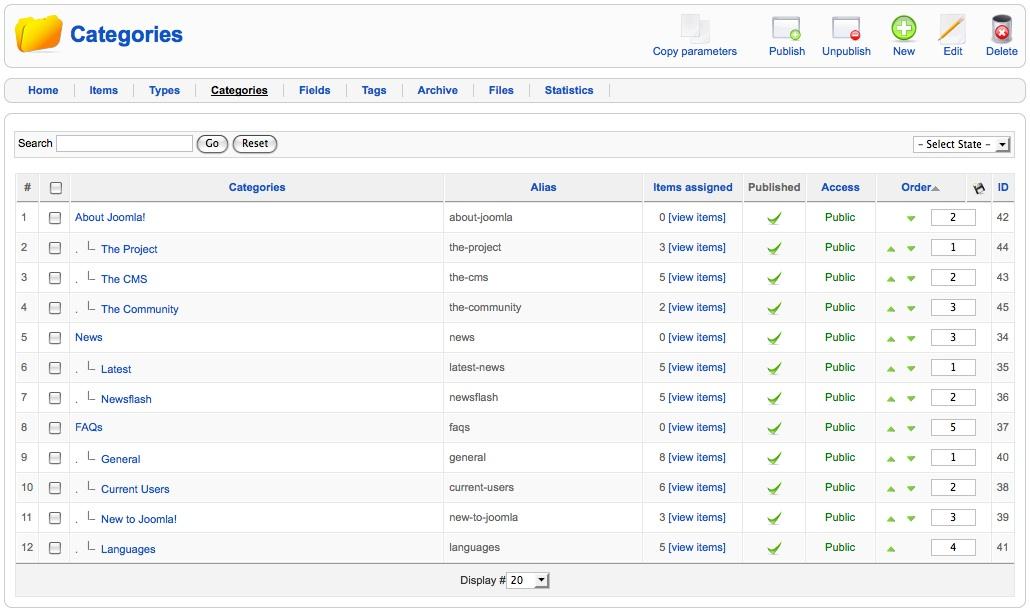Open the Newsflash category link

tap(126, 399)
